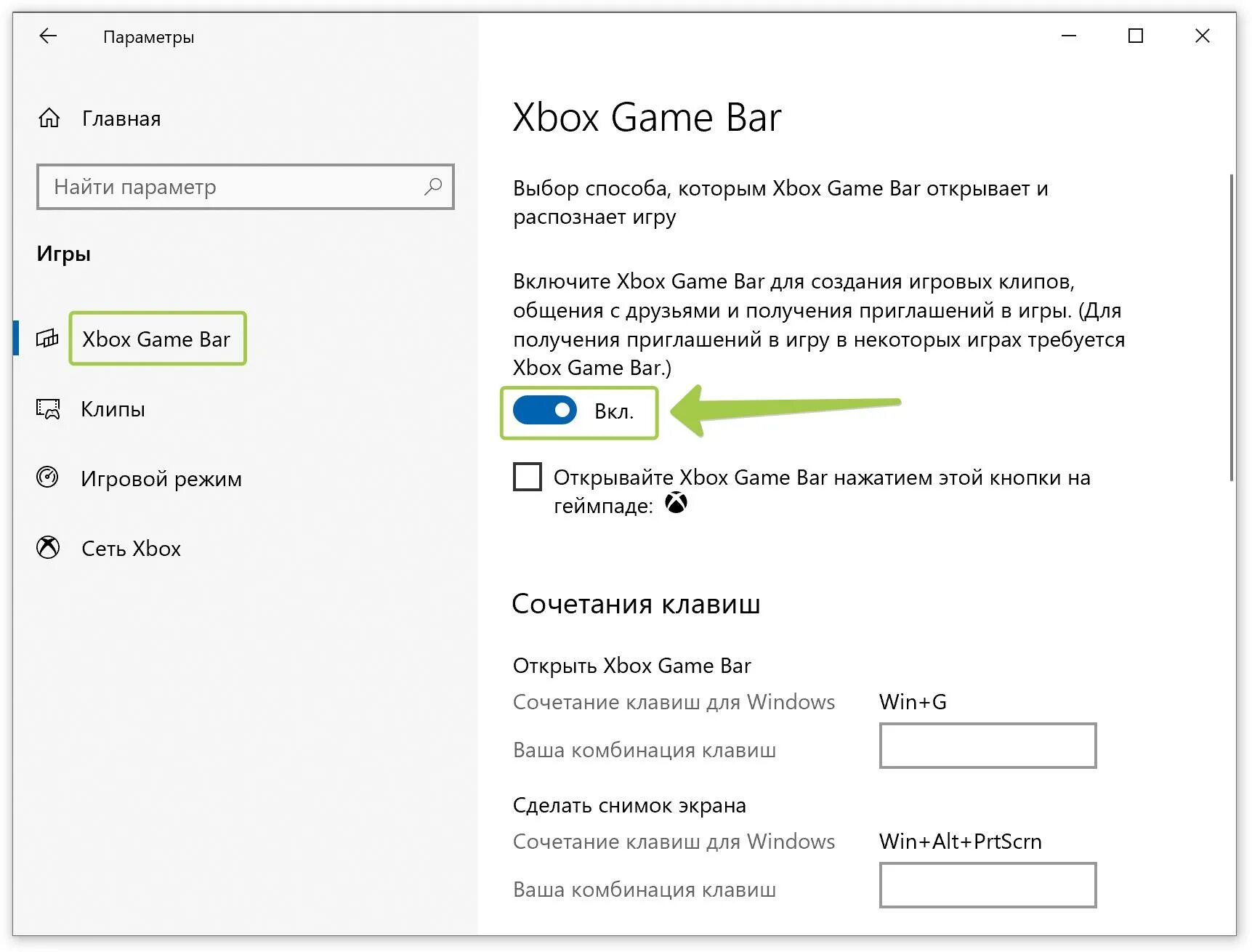This screenshot has height=952, width=1252.
Task: Click the Сделать снимок экрана label
Action: [x=629, y=805]
